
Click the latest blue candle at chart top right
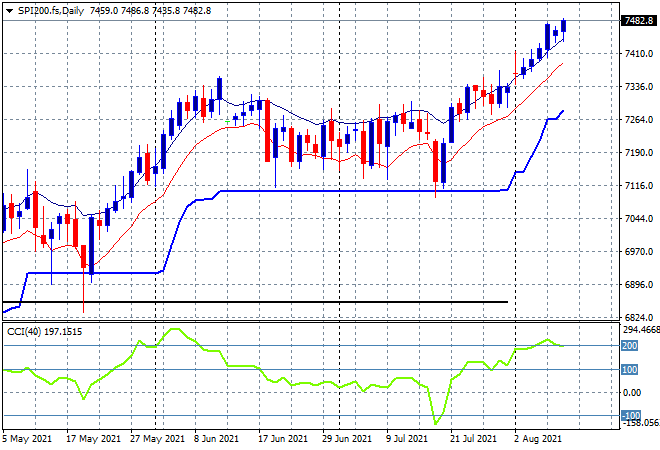click(x=564, y=26)
